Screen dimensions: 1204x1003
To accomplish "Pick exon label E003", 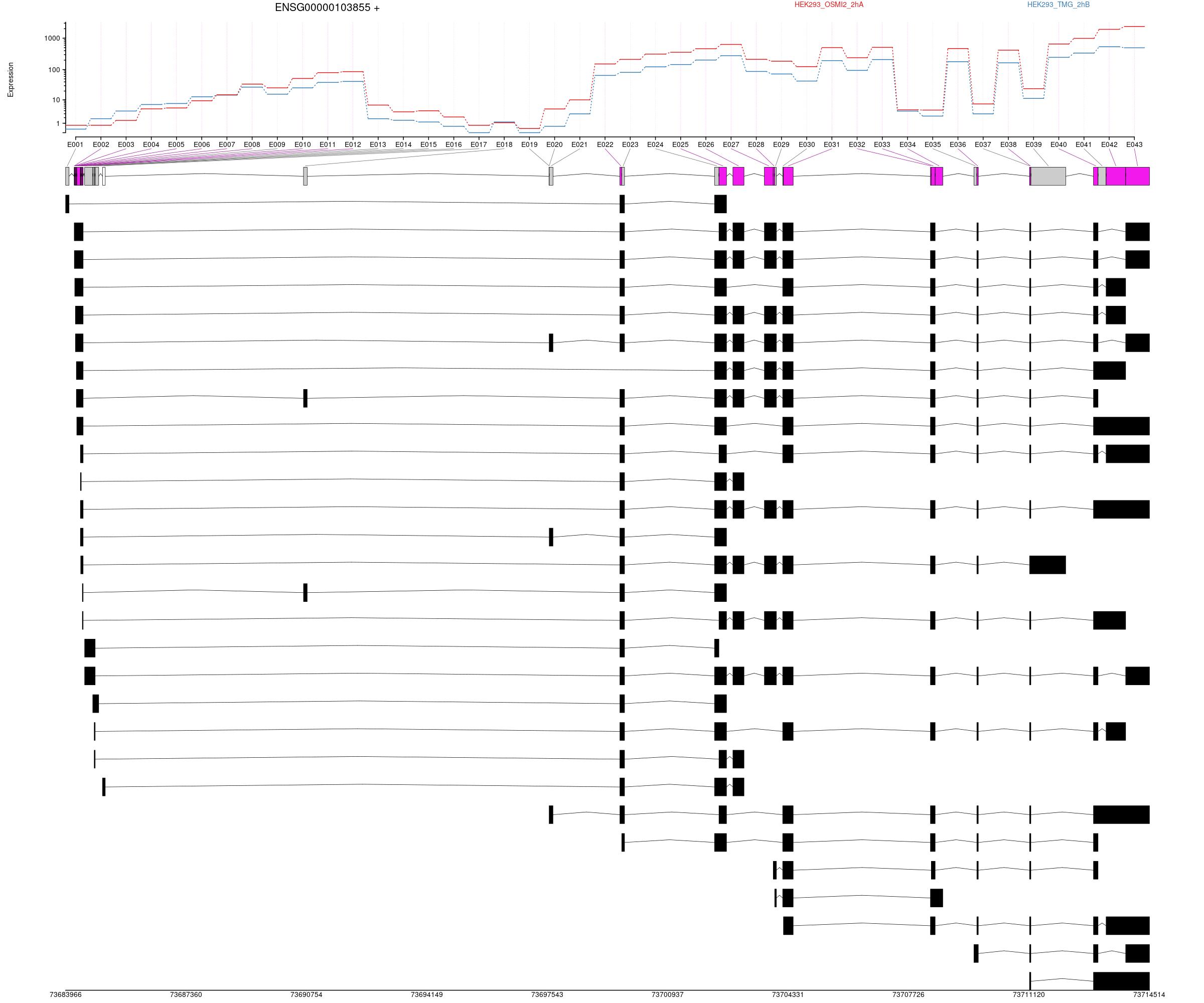I will 125,145.
